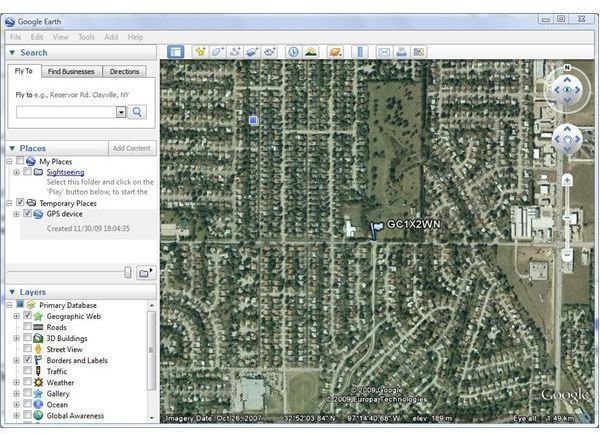
Task: Expand the Geographic Web layer
Action: (x=16, y=316)
